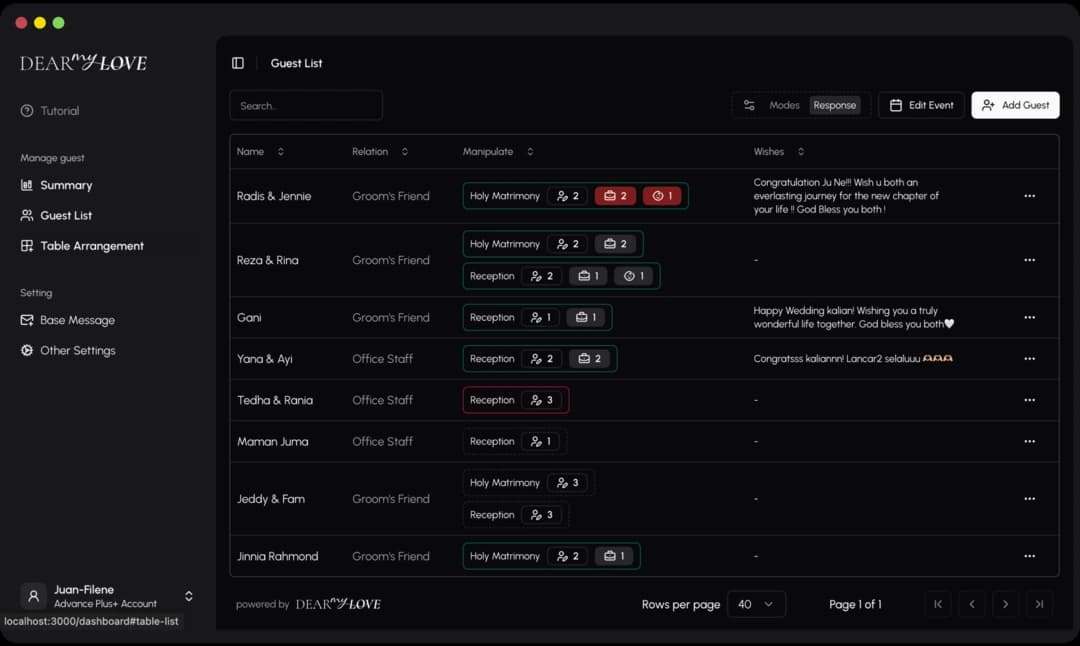Open the ellipsis actions for Tedha & Rania

click(x=1029, y=400)
